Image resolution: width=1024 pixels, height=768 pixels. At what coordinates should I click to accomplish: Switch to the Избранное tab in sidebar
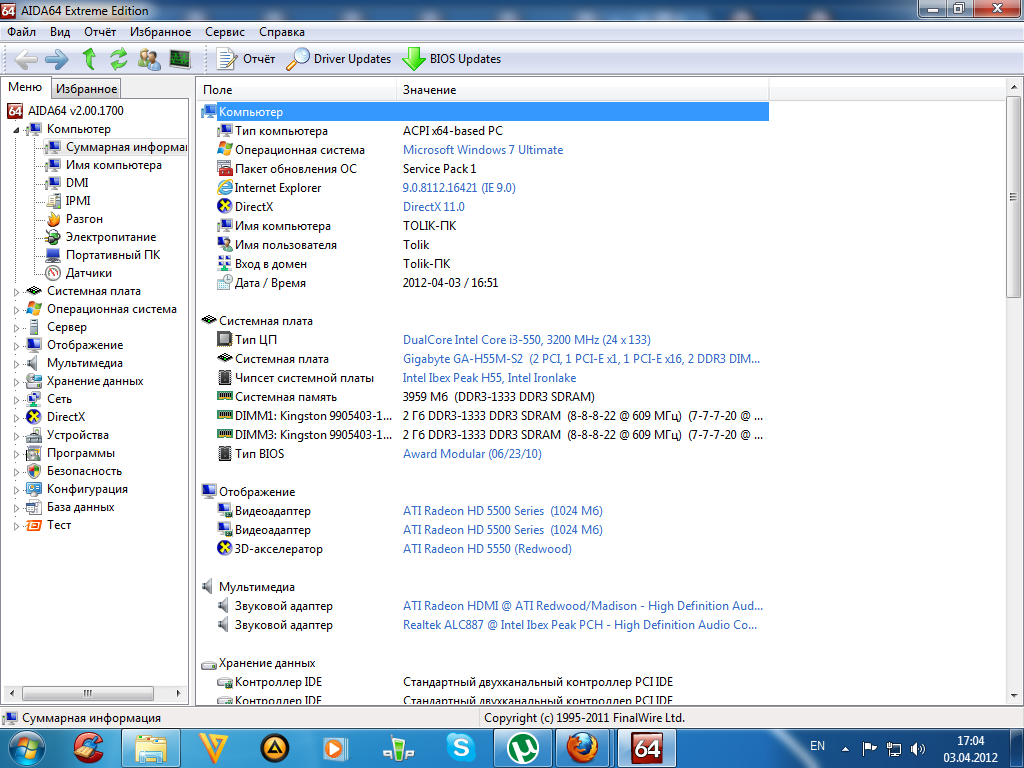(x=86, y=89)
